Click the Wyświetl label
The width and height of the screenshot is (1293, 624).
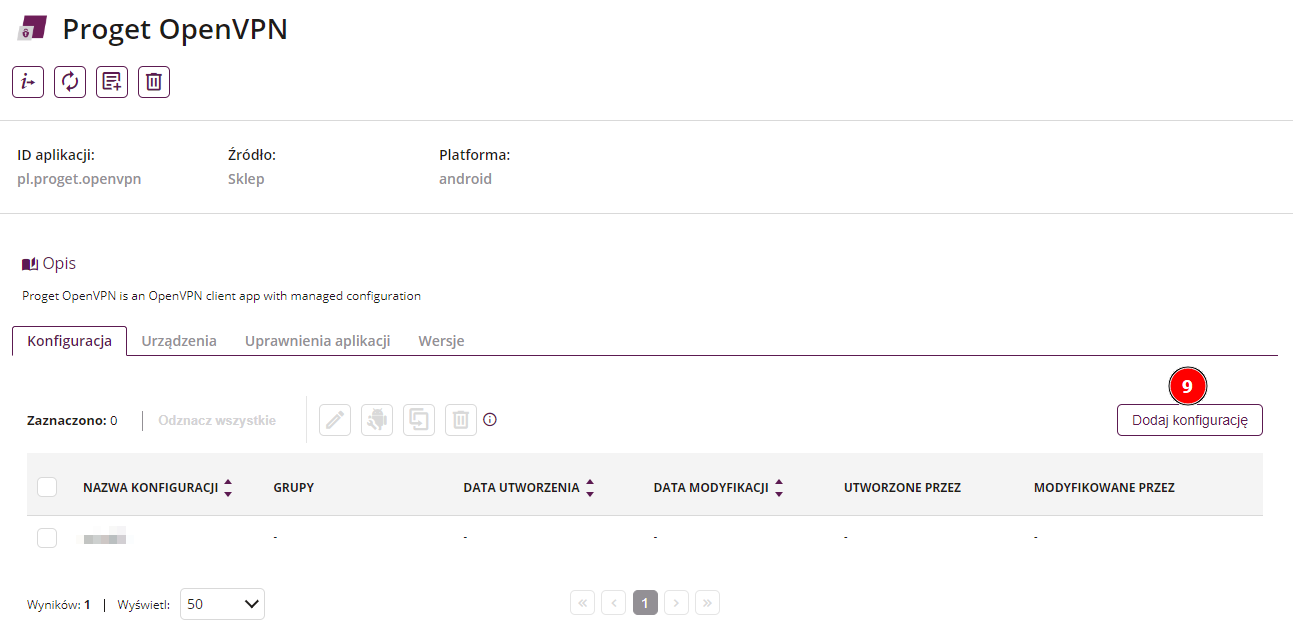tap(144, 604)
